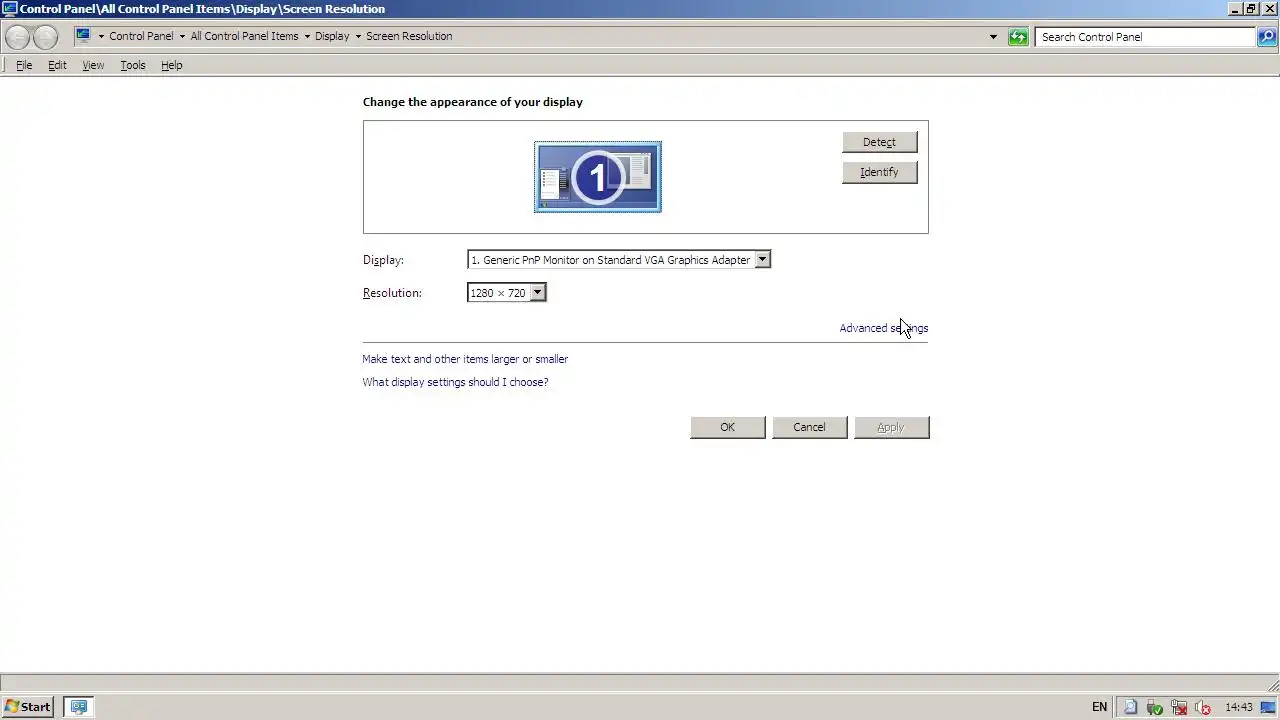
Task: Select the monitor 1 preview thumbnail
Action: [598, 177]
